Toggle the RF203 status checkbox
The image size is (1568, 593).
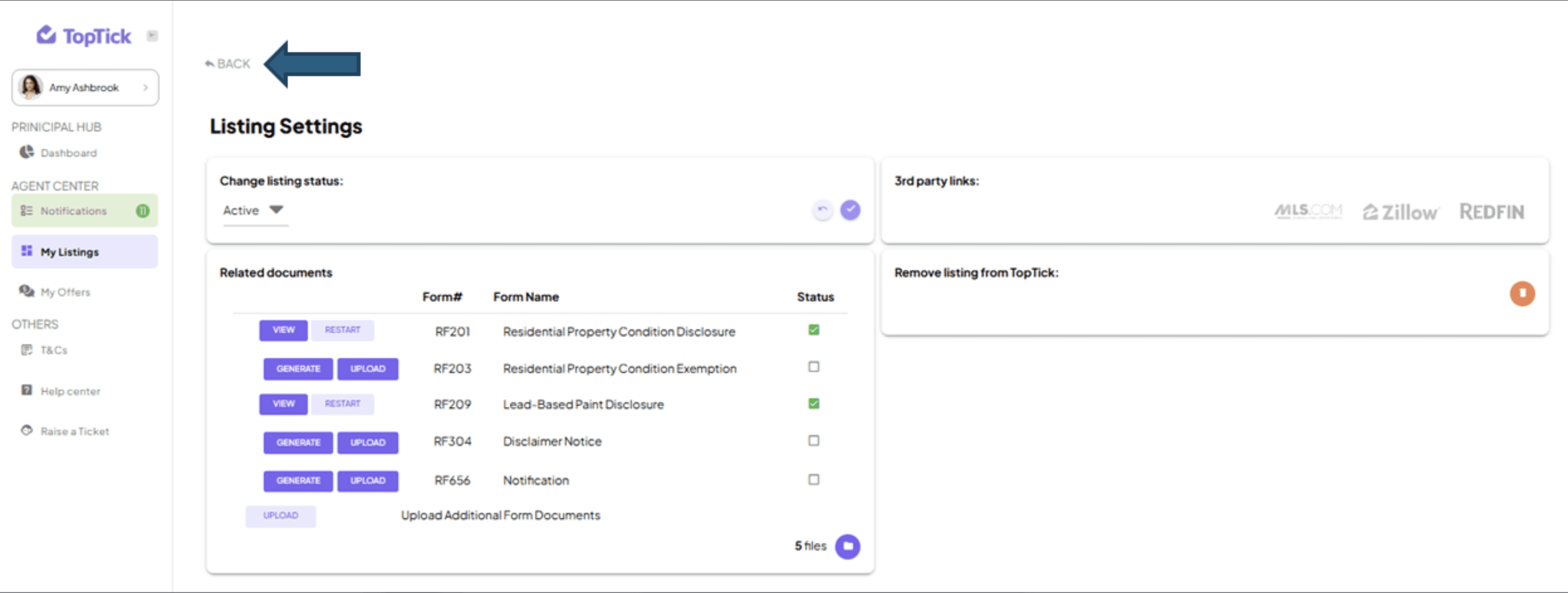(x=813, y=367)
